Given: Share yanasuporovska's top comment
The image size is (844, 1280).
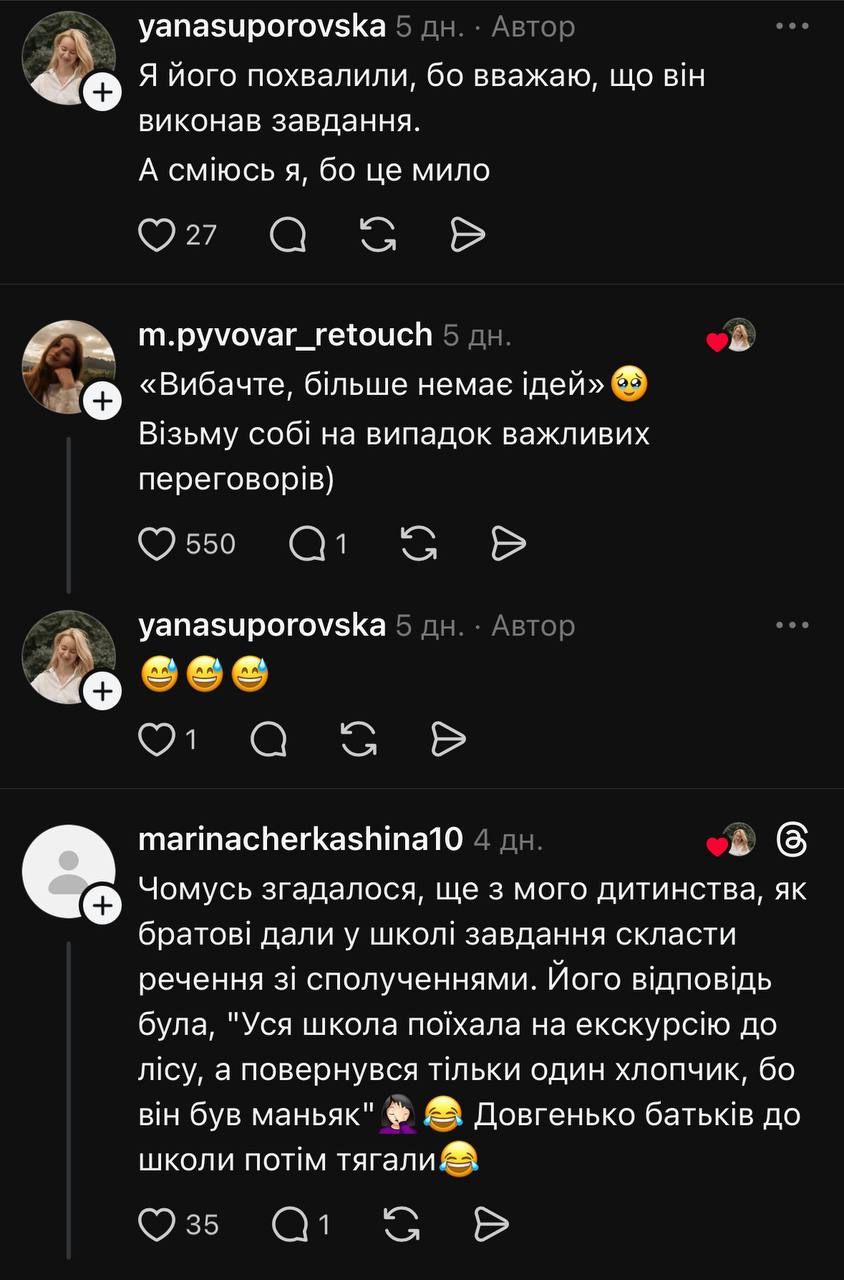Looking at the screenshot, I should tap(467, 234).
